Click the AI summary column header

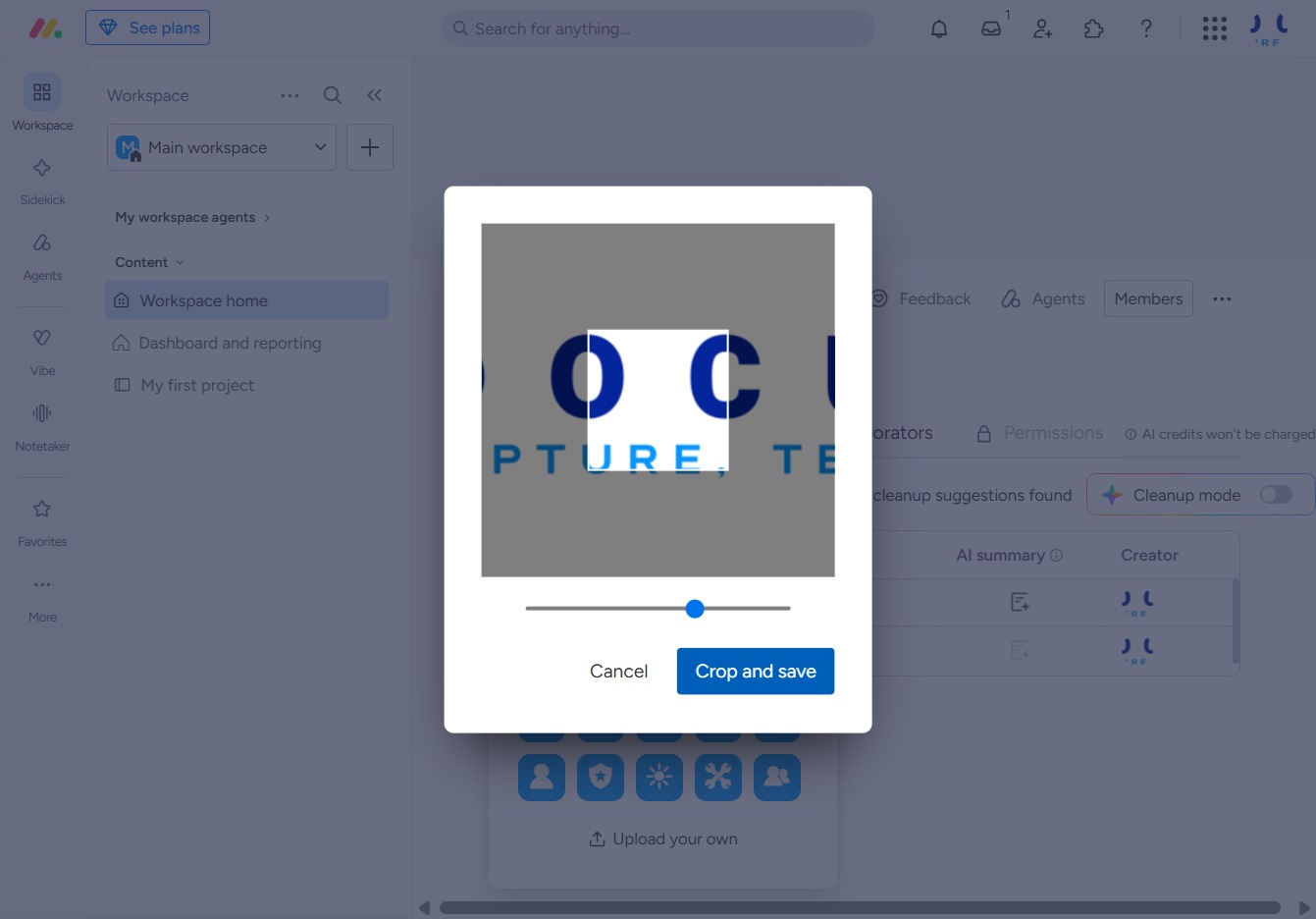1001,555
